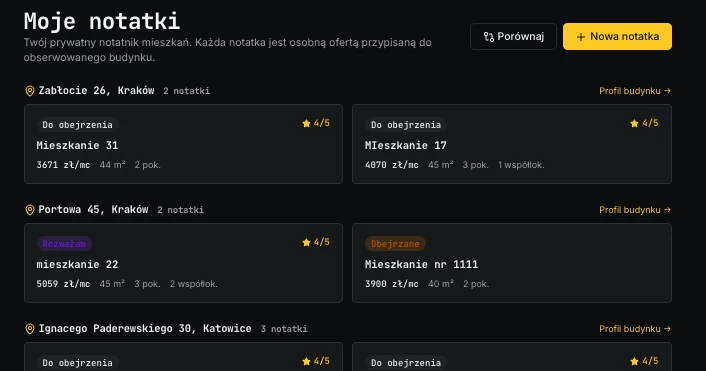
Task: Open Profil budynku for Portowa 45
Action: point(635,210)
